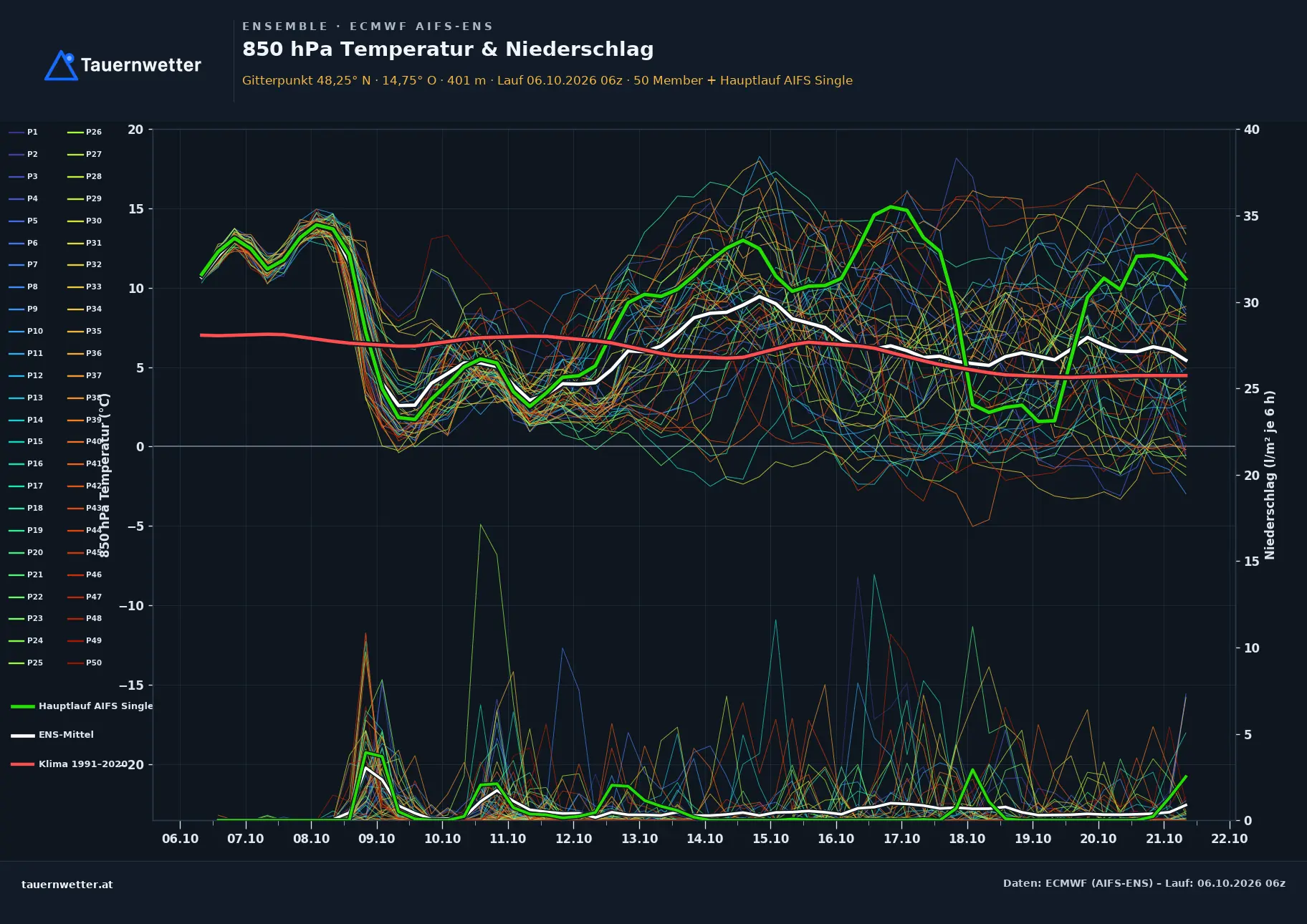Click the red Klima legend line swatch

pos(23,764)
